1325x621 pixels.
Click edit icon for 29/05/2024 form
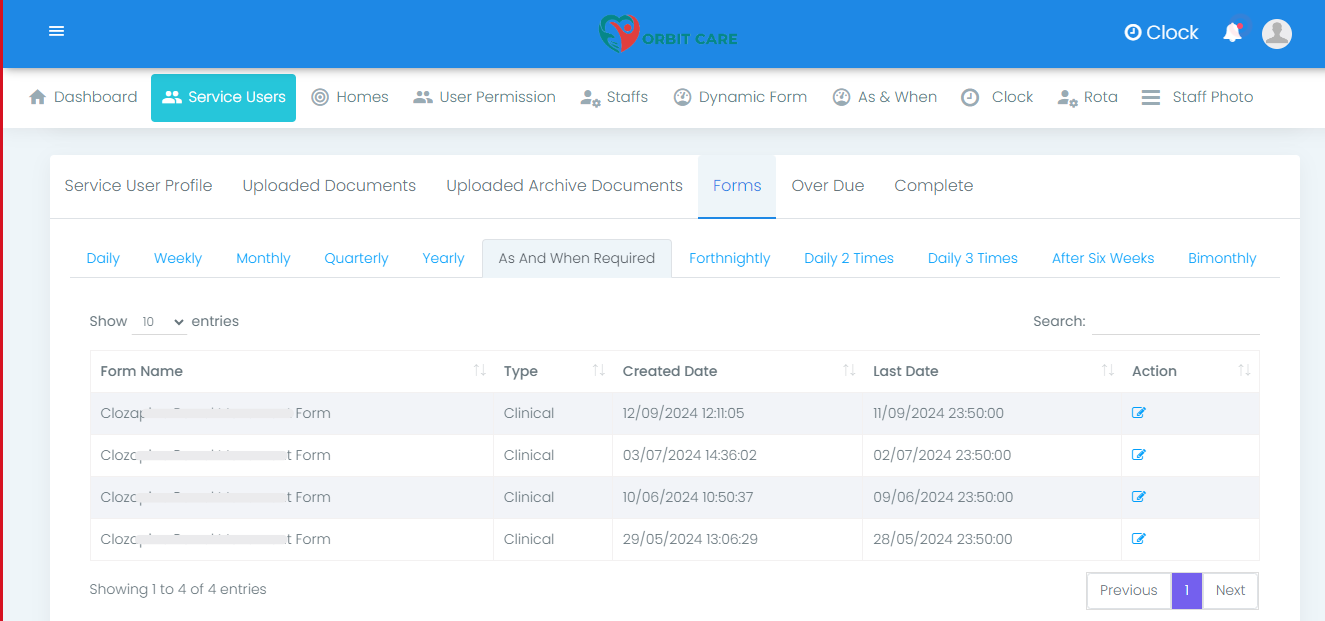(1138, 539)
